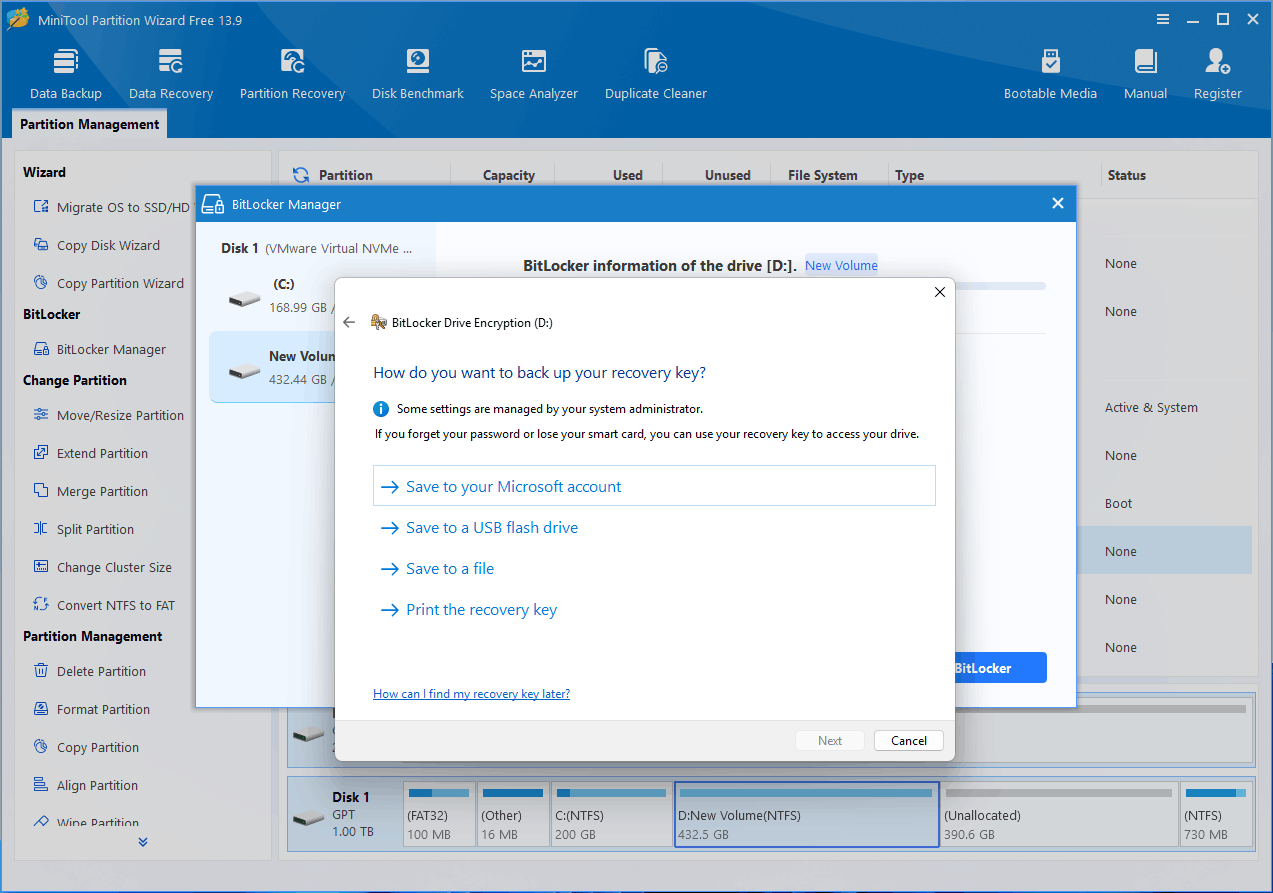1273x893 pixels.
Task: Close the BitLocker Manager window
Action: [1058, 203]
